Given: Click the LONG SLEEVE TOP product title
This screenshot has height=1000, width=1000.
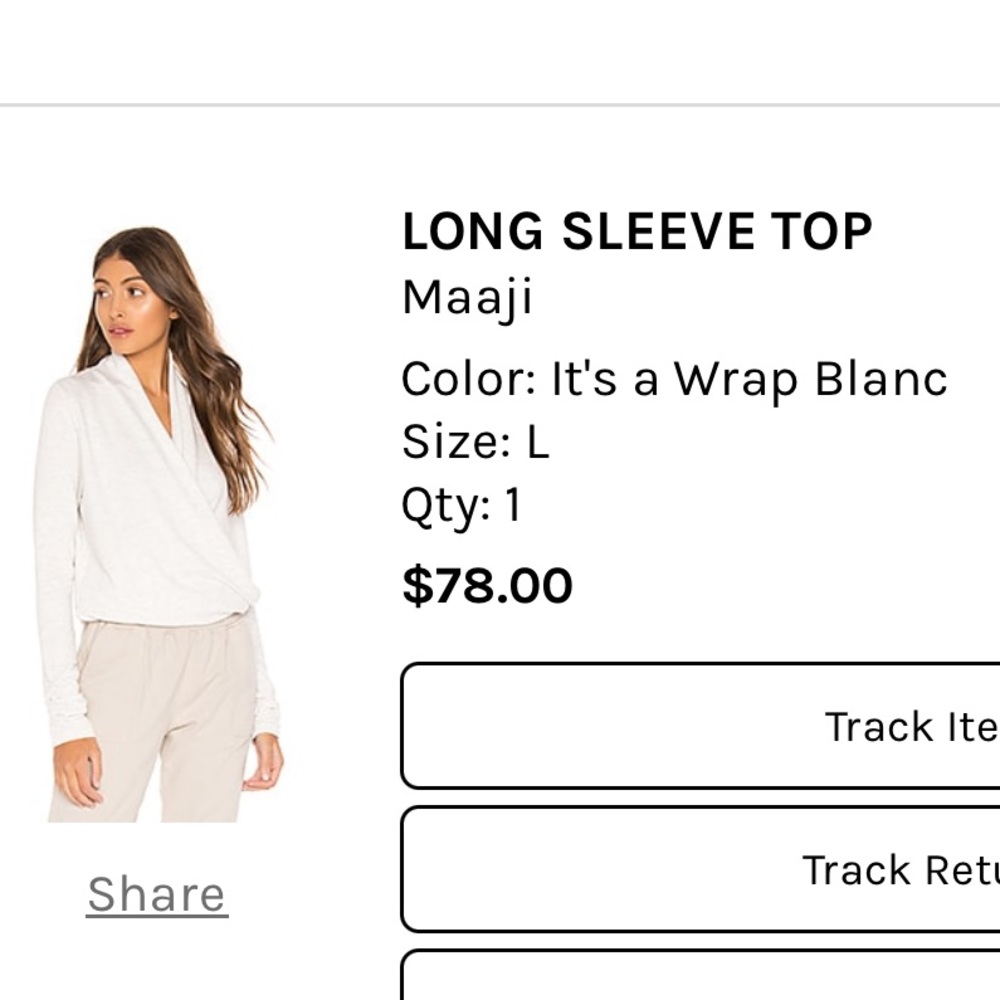Looking at the screenshot, I should point(637,231).
